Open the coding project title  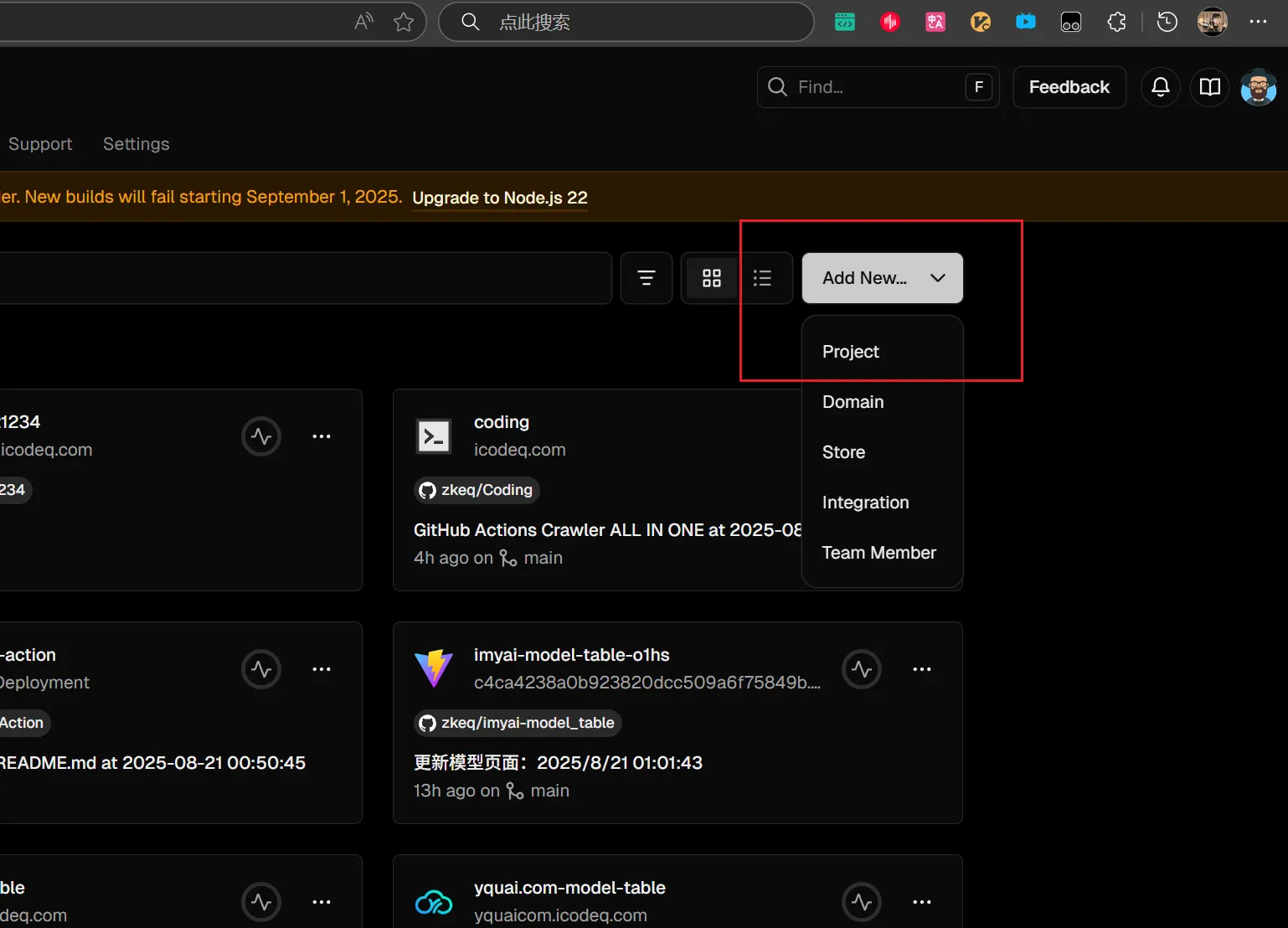point(502,422)
